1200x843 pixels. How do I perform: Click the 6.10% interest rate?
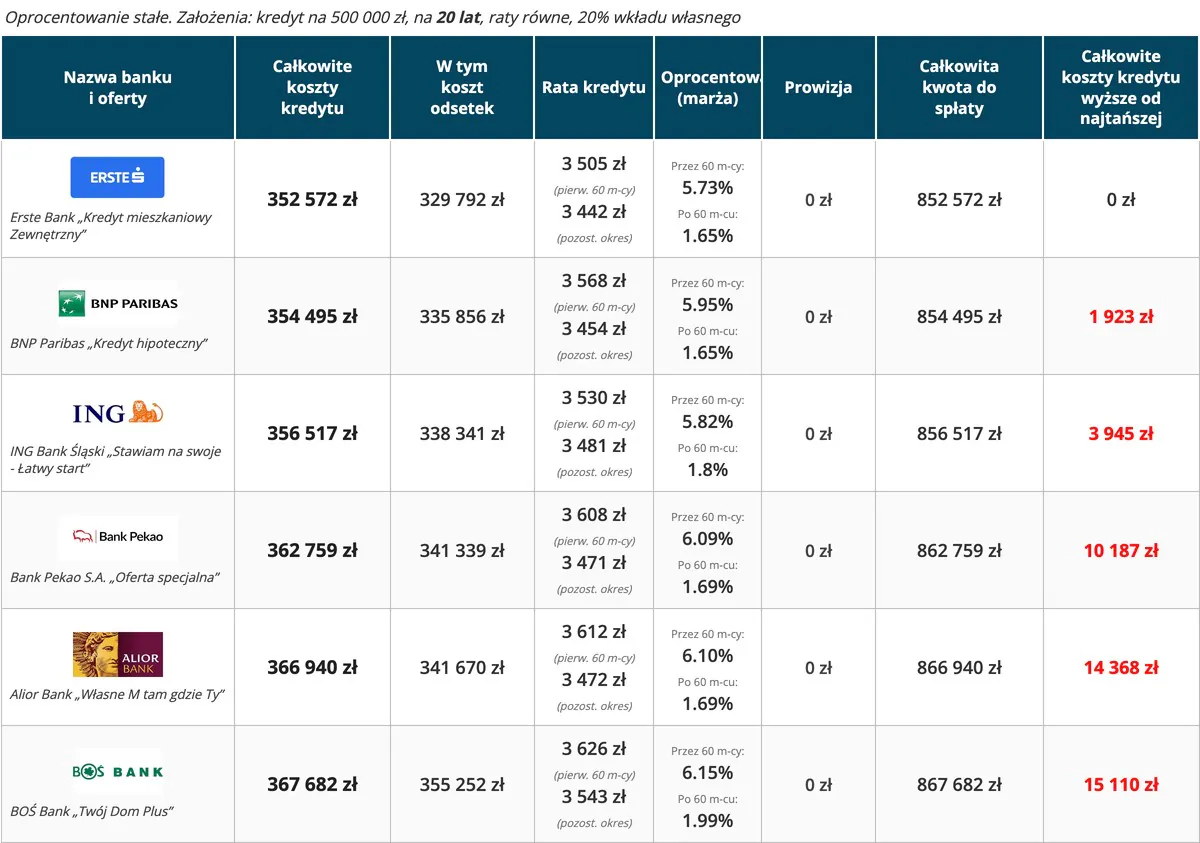point(708,655)
